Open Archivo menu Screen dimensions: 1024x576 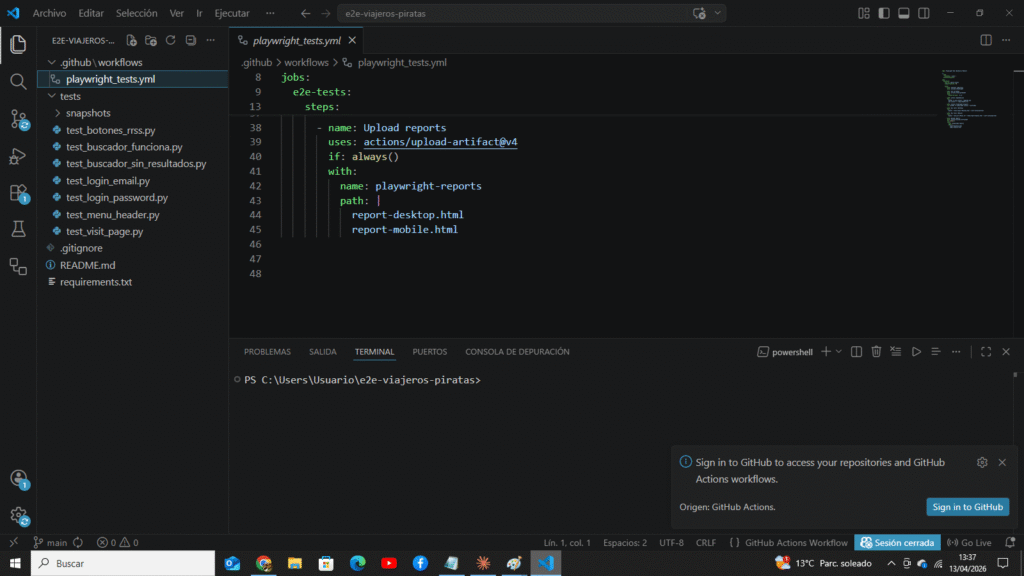pos(49,13)
